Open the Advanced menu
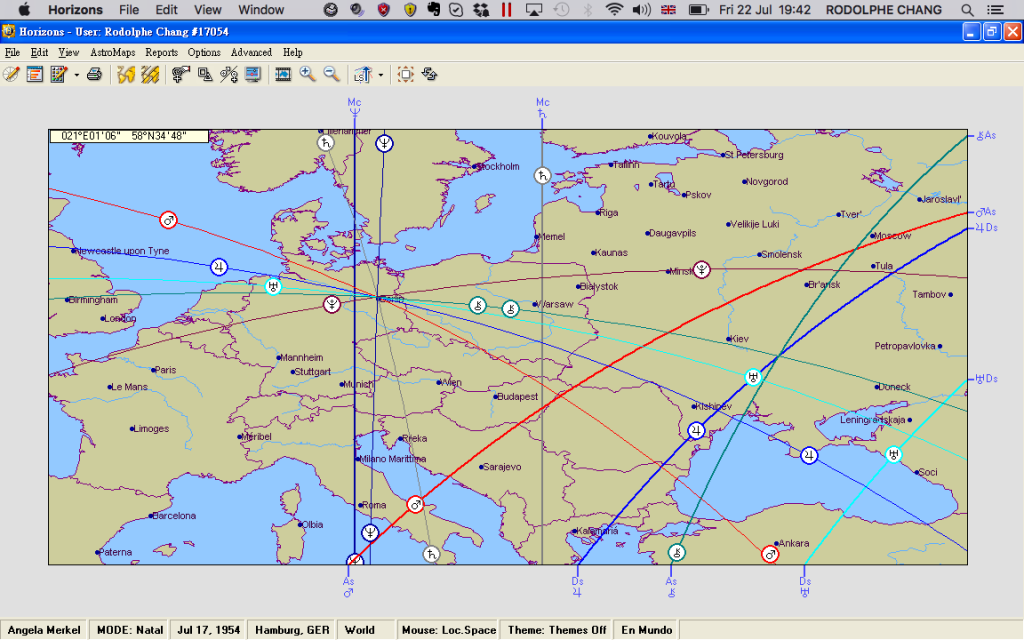The width and height of the screenshot is (1024, 640). (251, 52)
